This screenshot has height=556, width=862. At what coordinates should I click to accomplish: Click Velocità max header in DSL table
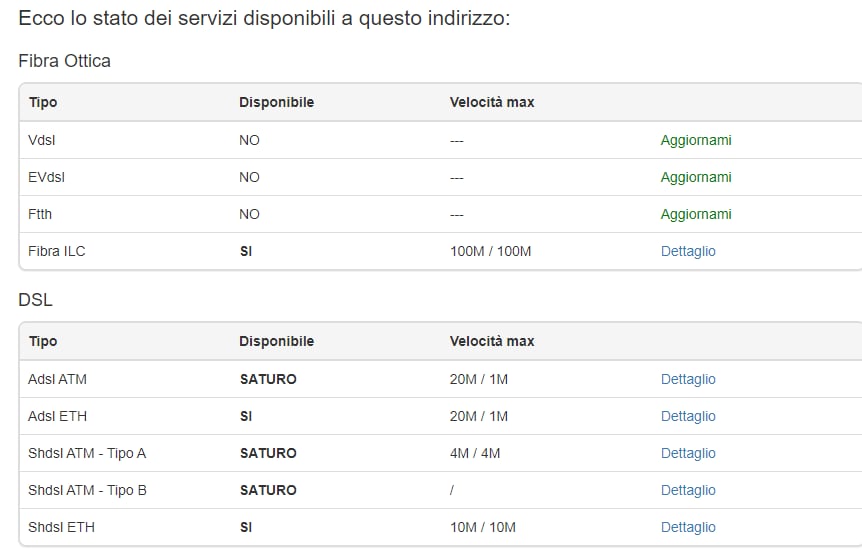[492, 341]
